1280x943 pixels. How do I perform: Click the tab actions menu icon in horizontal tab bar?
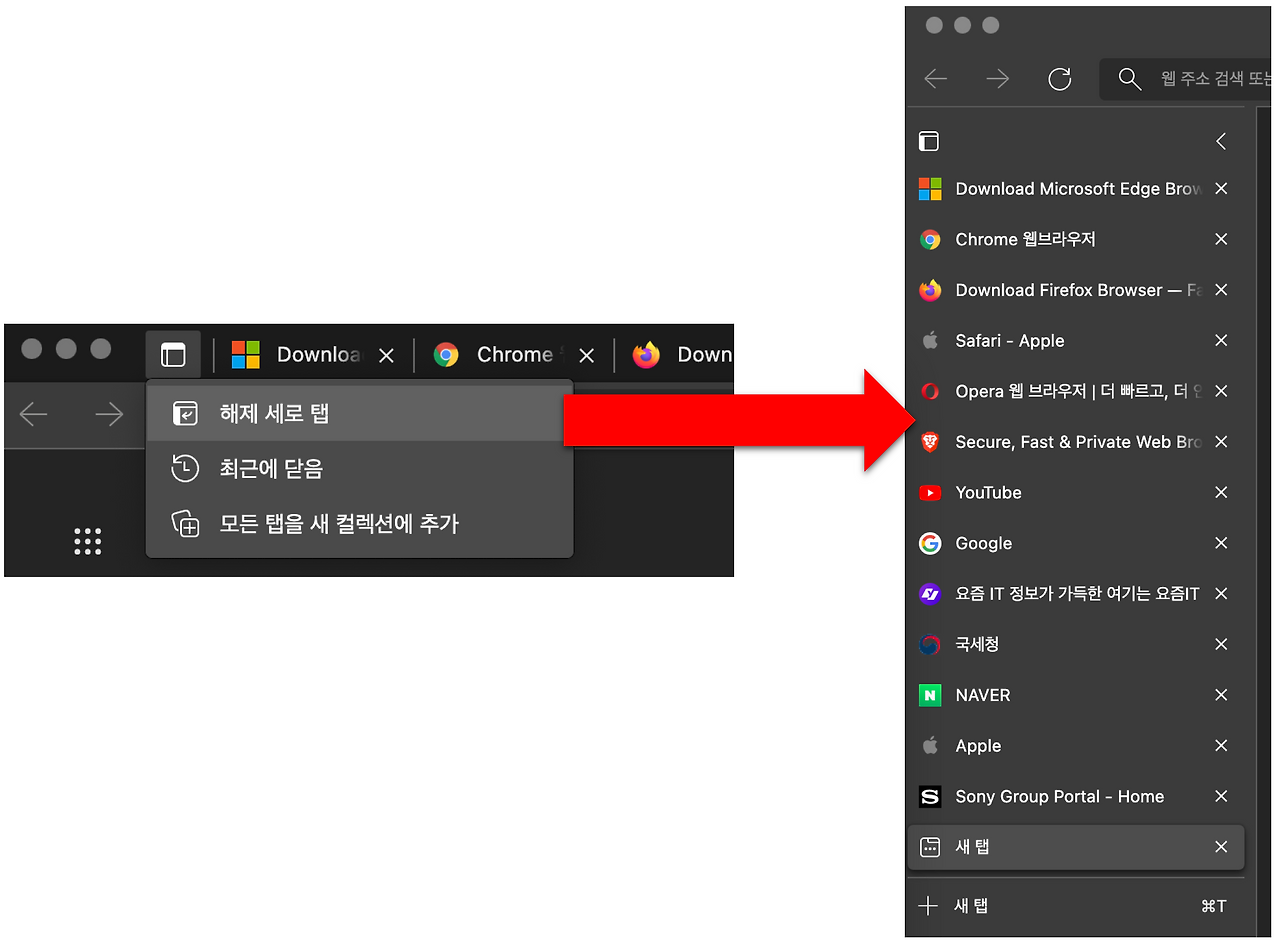pos(173,354)
